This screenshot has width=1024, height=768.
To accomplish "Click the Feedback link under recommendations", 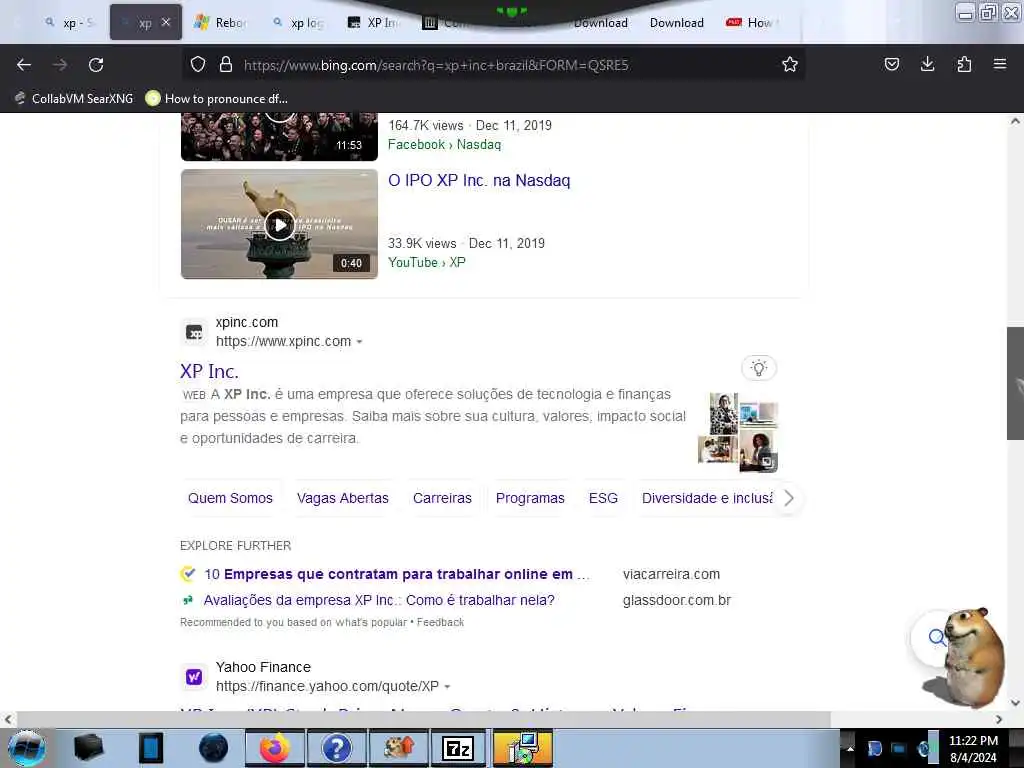I will (440, 622).
